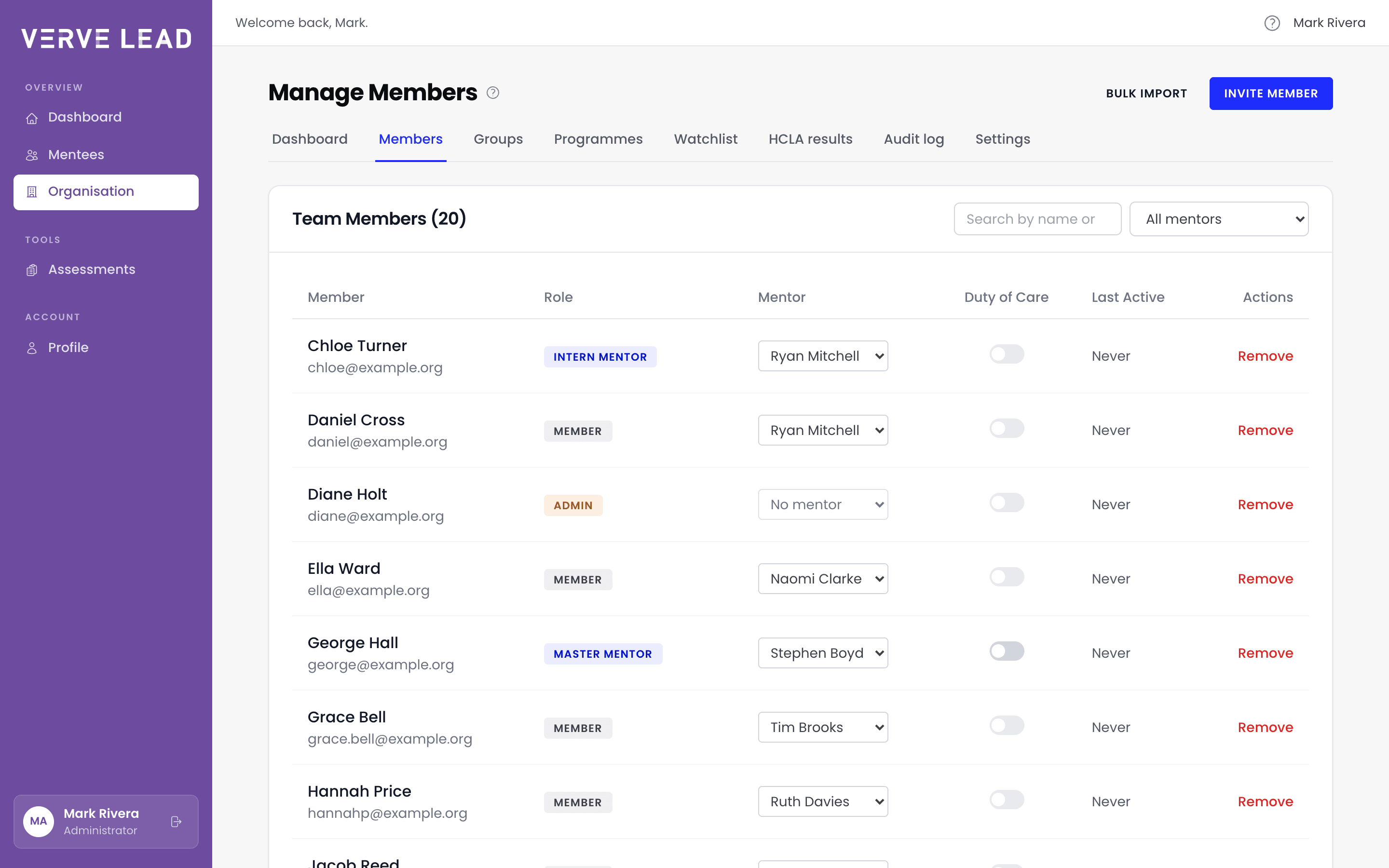This screenshot has width=1389, height=868.
Task: Open Naomi Clarke mentor dropdown for Ella Ward
Action: [x=823, y=579]
